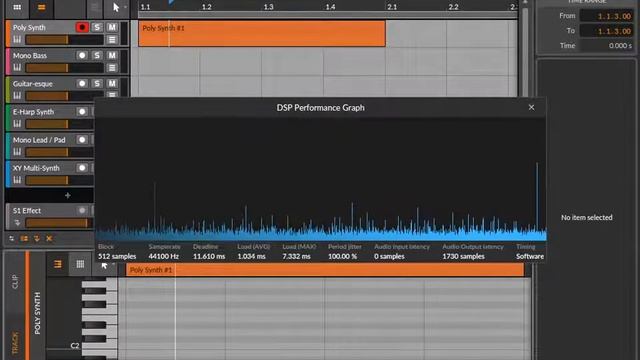Screen dimensions: 640x360
Task: Select the pointer tool in arranger toolbar
Action: tap(116, 7)
